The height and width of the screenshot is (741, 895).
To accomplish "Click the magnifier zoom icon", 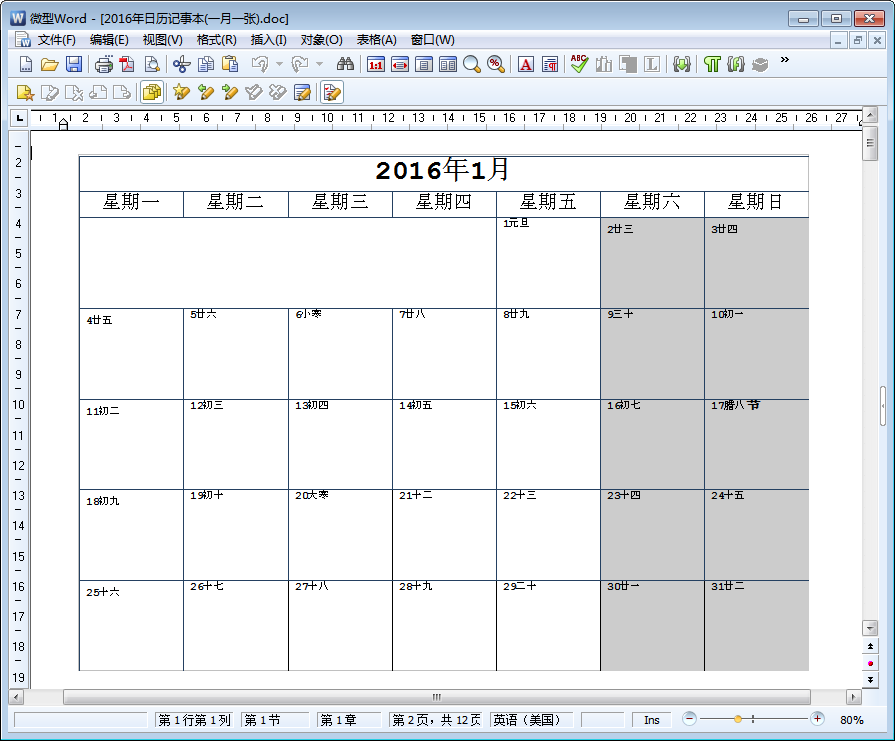I will click(x=472, y=64).
